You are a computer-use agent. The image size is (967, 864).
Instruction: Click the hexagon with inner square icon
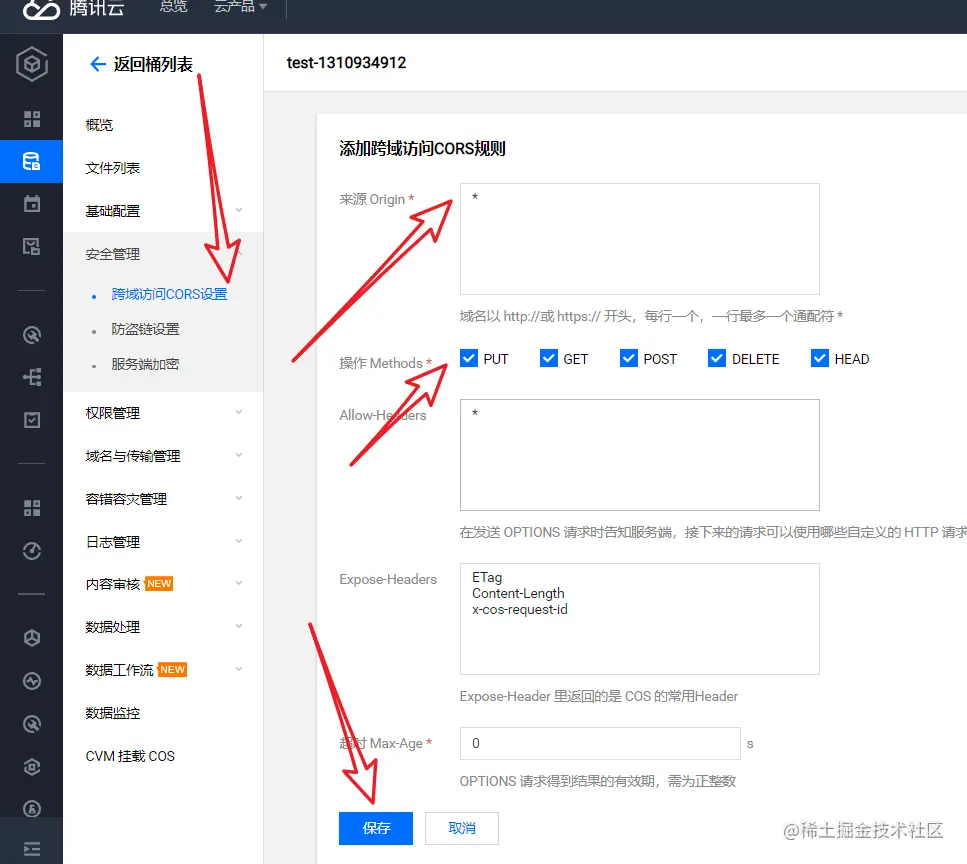pyautogui.click(x=31, y=767)
